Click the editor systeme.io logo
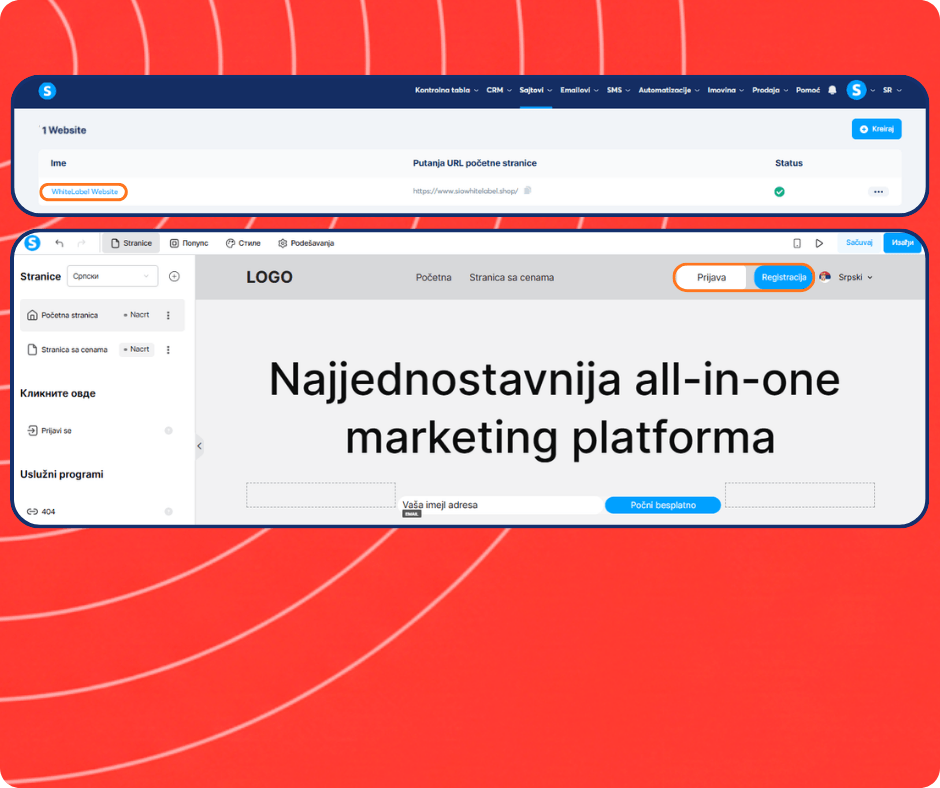Screen dimensions: 940x788 (32, 243)
